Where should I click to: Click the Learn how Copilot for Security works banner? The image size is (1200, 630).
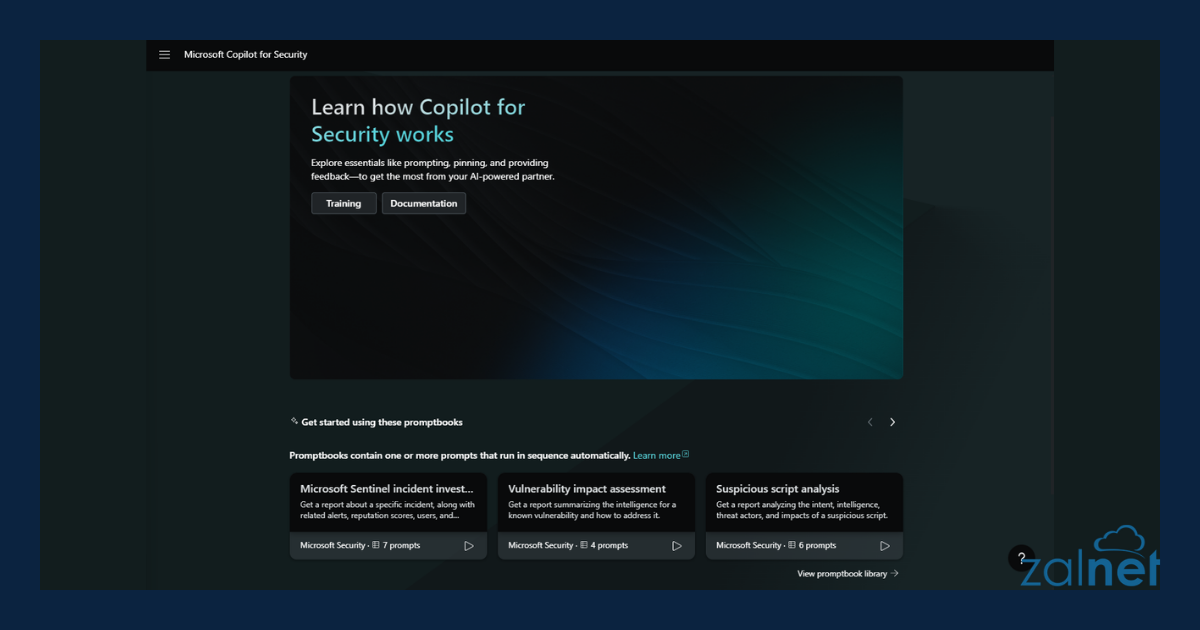(x=596, y=228)
